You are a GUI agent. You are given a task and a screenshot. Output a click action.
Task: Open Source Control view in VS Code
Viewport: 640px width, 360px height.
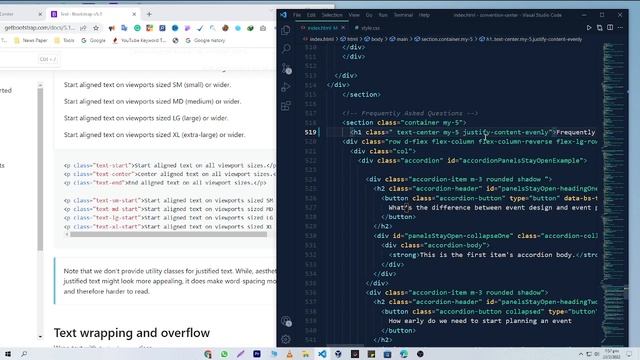[x=286, y=68]
